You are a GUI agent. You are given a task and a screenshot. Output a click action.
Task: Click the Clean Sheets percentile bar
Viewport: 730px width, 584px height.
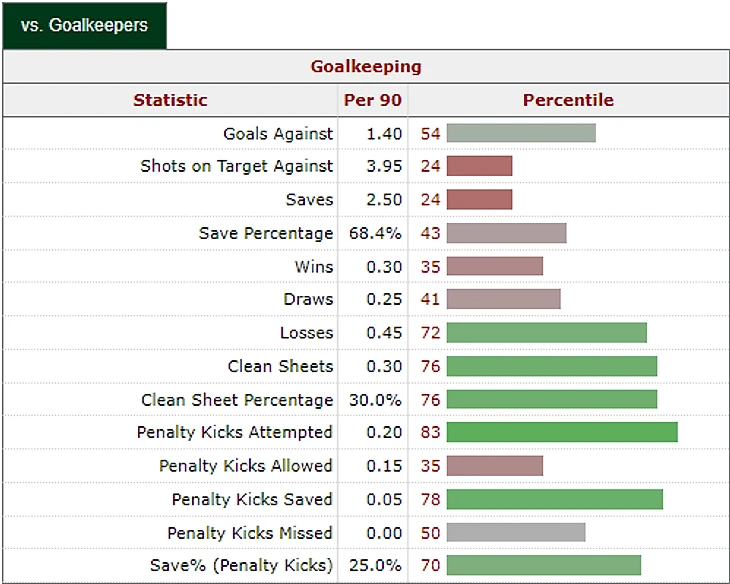pos(551,366)
